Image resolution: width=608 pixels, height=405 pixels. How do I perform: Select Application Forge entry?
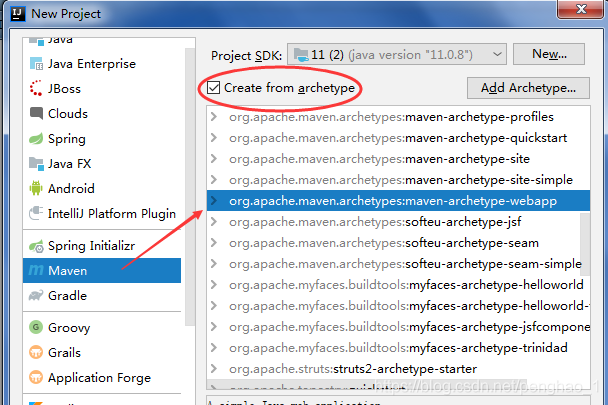(102, 377)
